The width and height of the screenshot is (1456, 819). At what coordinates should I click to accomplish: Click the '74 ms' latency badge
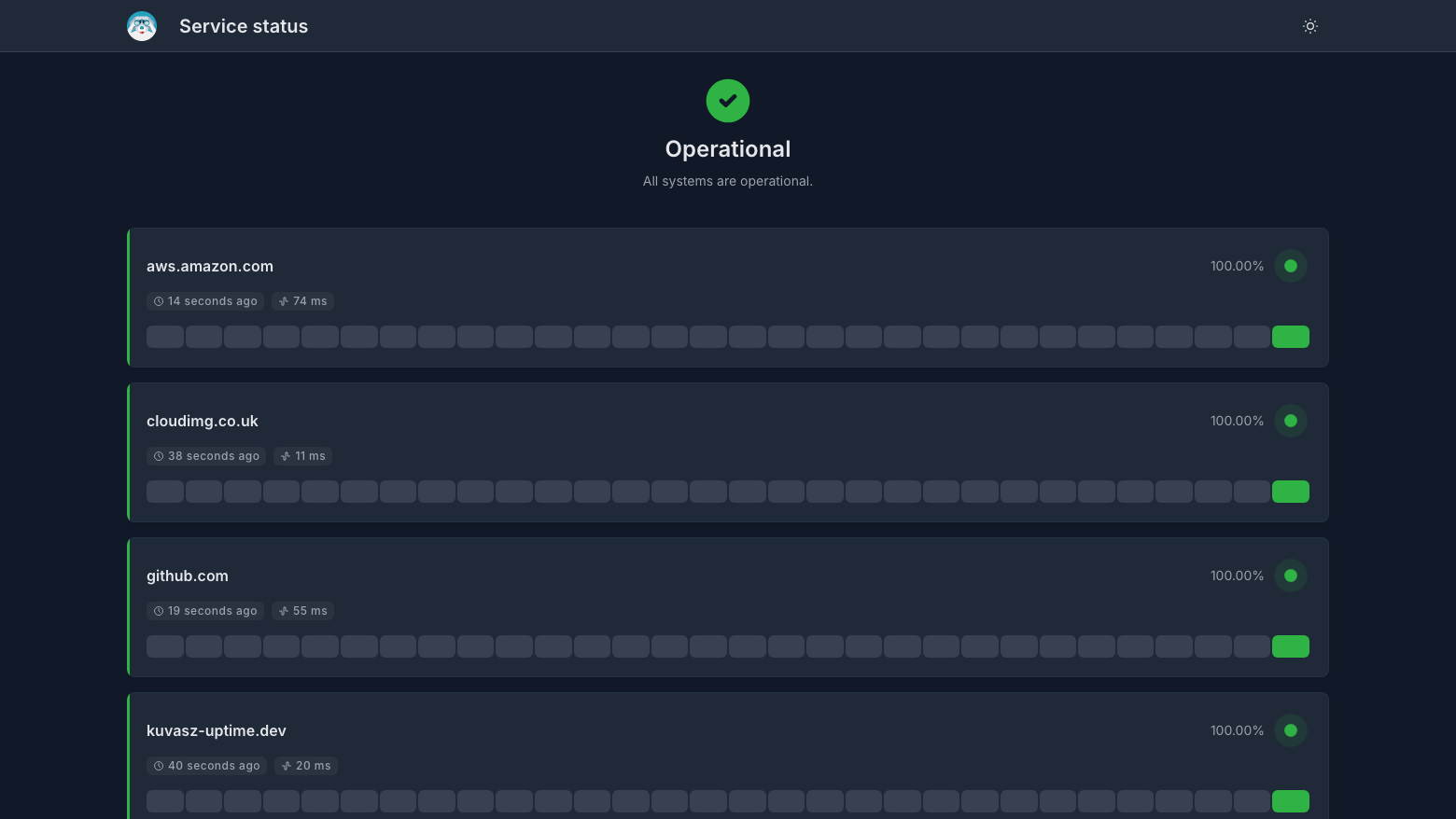[x=303, y=301]
